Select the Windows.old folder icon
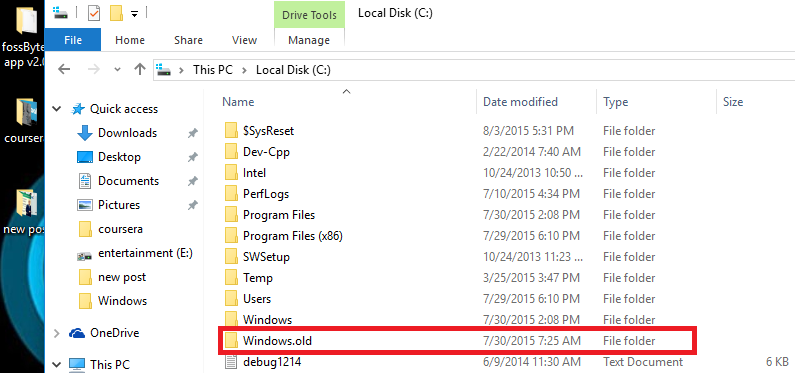Image resolution: width=795 pixels, height=373 pixels. tap(231, 341)
